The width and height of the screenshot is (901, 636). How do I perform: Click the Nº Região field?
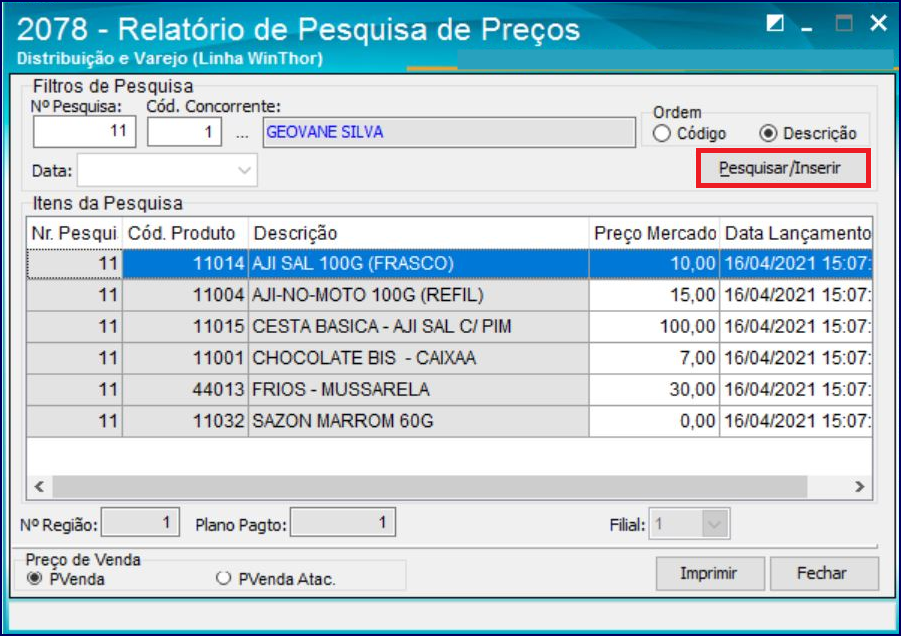click(x=140, y=522)
